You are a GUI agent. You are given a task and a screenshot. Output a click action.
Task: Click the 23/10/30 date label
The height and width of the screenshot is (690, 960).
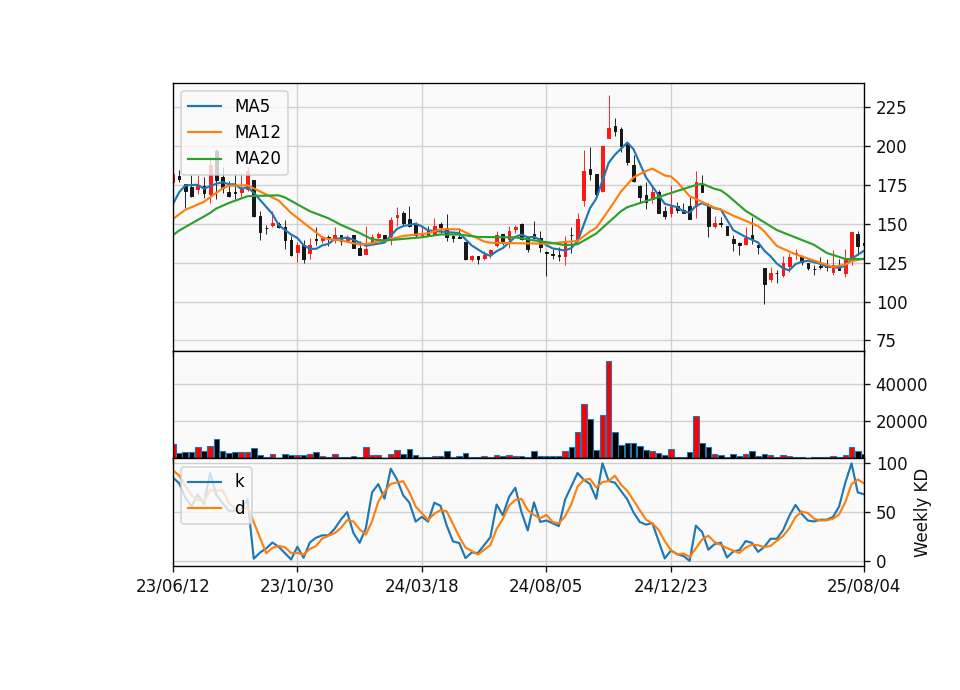[x=297, y=586]
